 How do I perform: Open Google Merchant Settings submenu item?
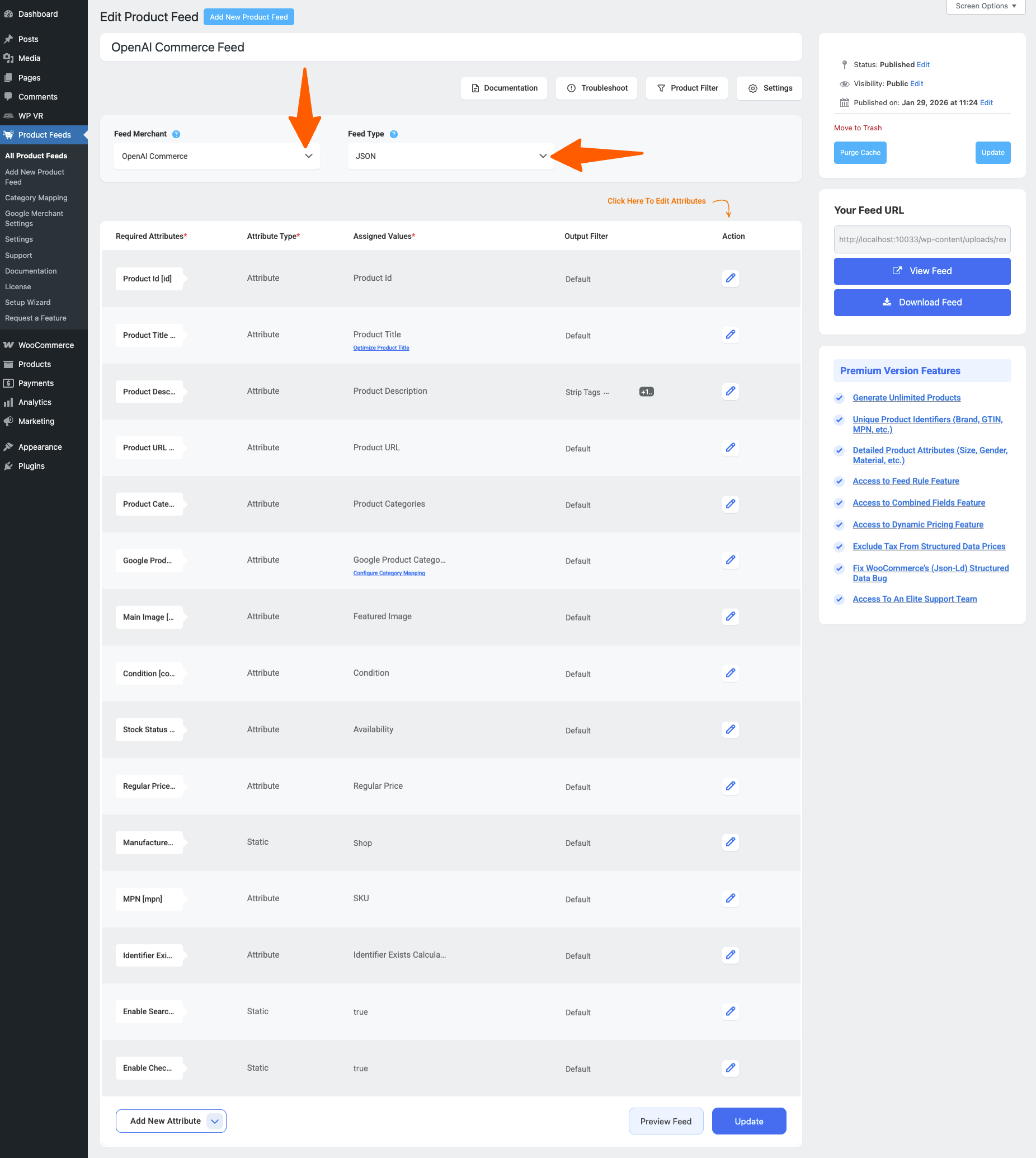[x=34, y=219]
